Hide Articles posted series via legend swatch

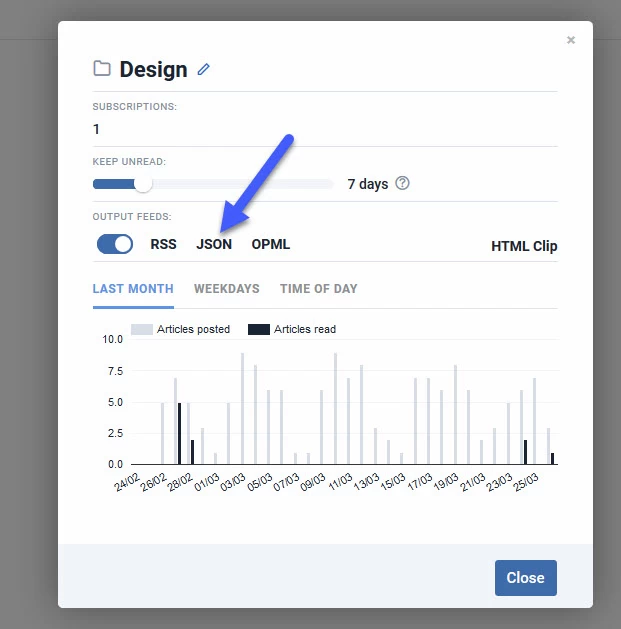(142, 329)
